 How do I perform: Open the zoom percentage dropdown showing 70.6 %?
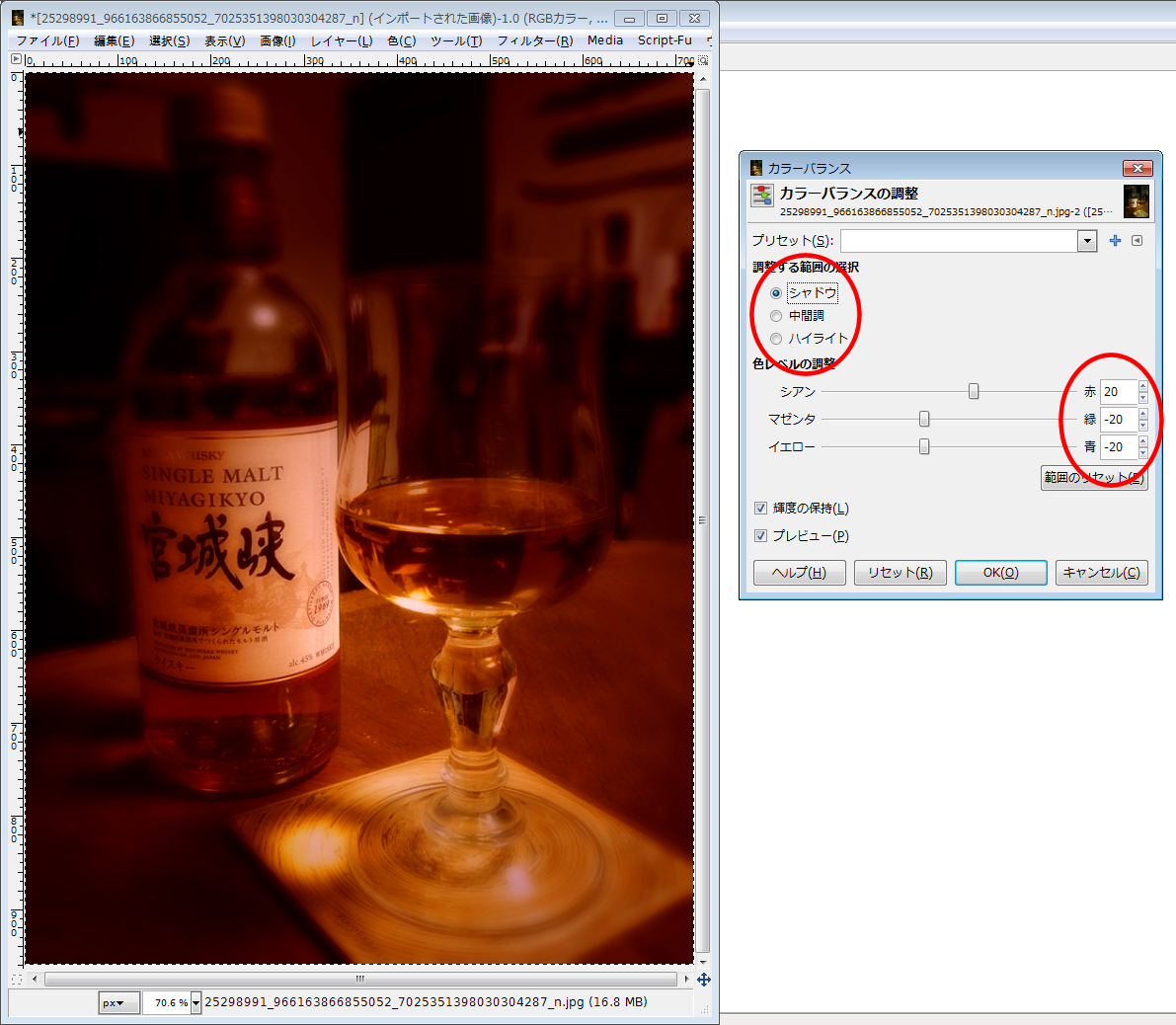click(x=196, y=1003)
